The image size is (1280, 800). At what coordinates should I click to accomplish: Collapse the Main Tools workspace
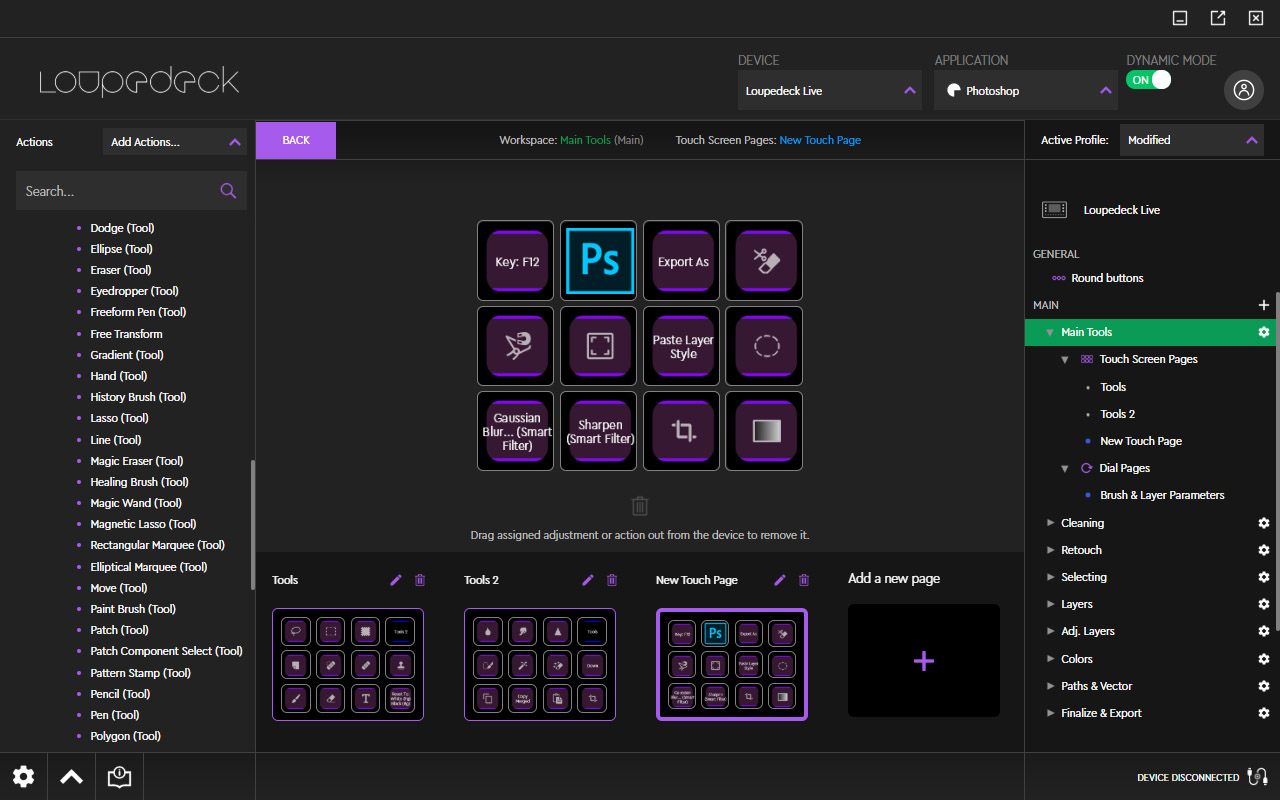click(x=1049, y=332)
